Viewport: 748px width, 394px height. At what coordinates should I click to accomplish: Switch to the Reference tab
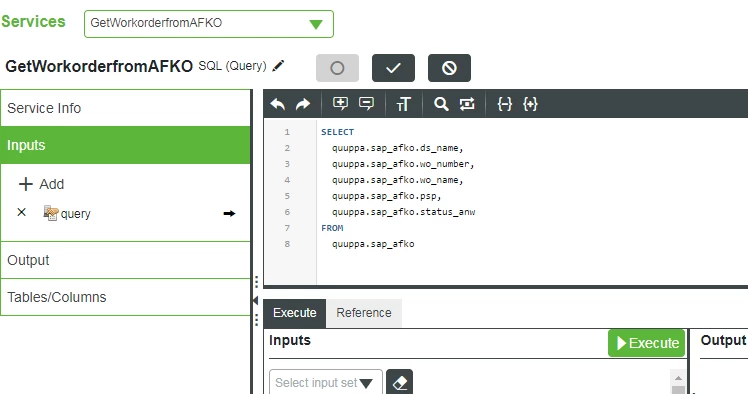tap(364, 313)
